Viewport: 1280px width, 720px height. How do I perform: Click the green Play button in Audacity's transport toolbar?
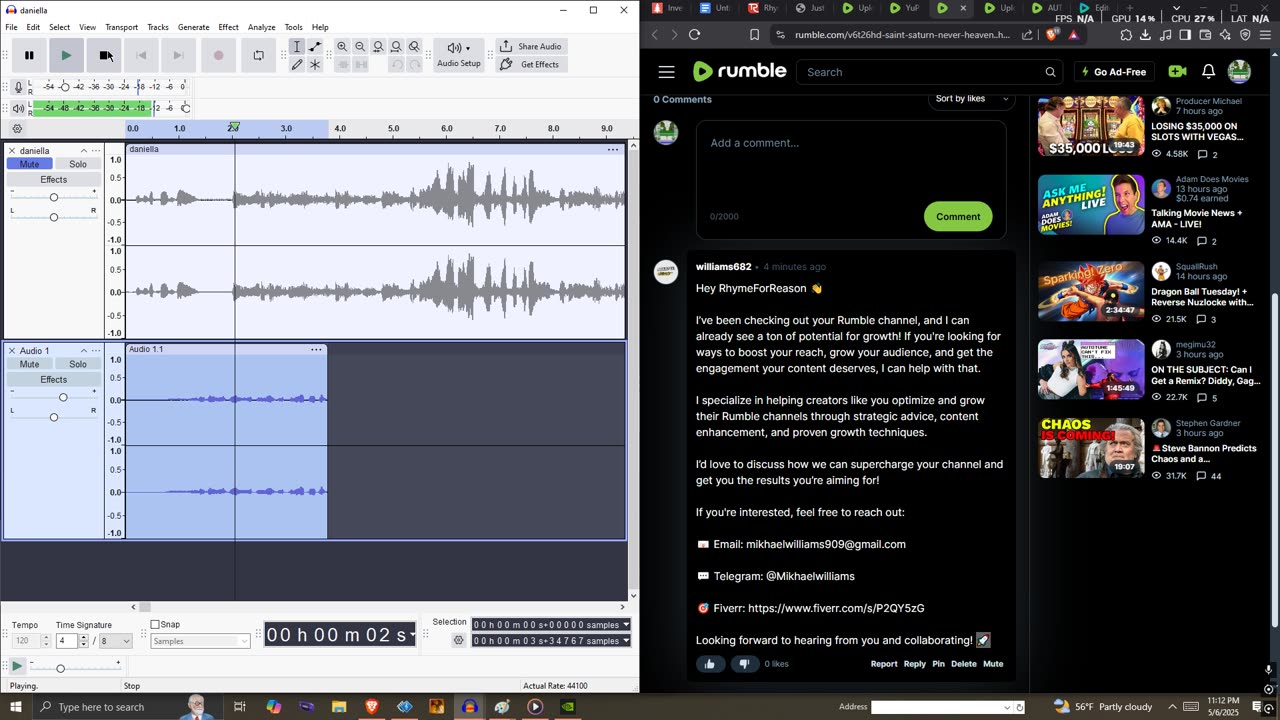(x=66, y=55)
